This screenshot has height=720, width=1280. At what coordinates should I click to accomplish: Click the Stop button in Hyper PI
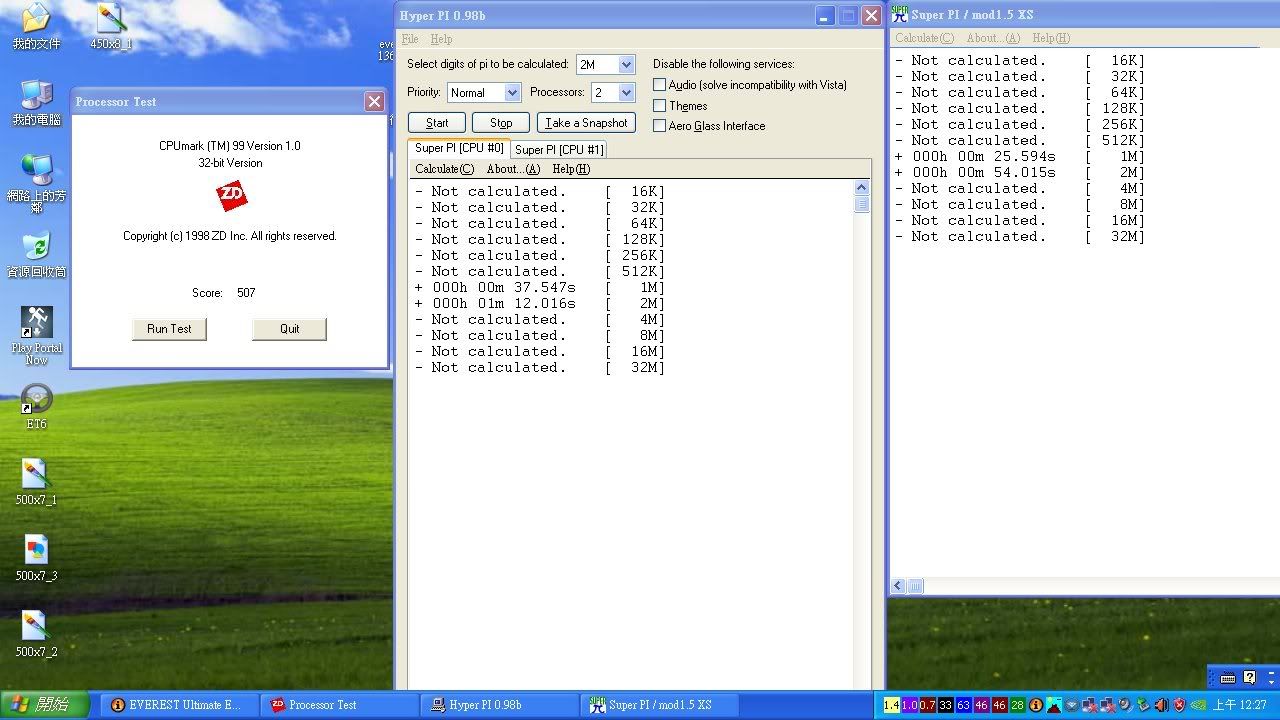point(501,123)
